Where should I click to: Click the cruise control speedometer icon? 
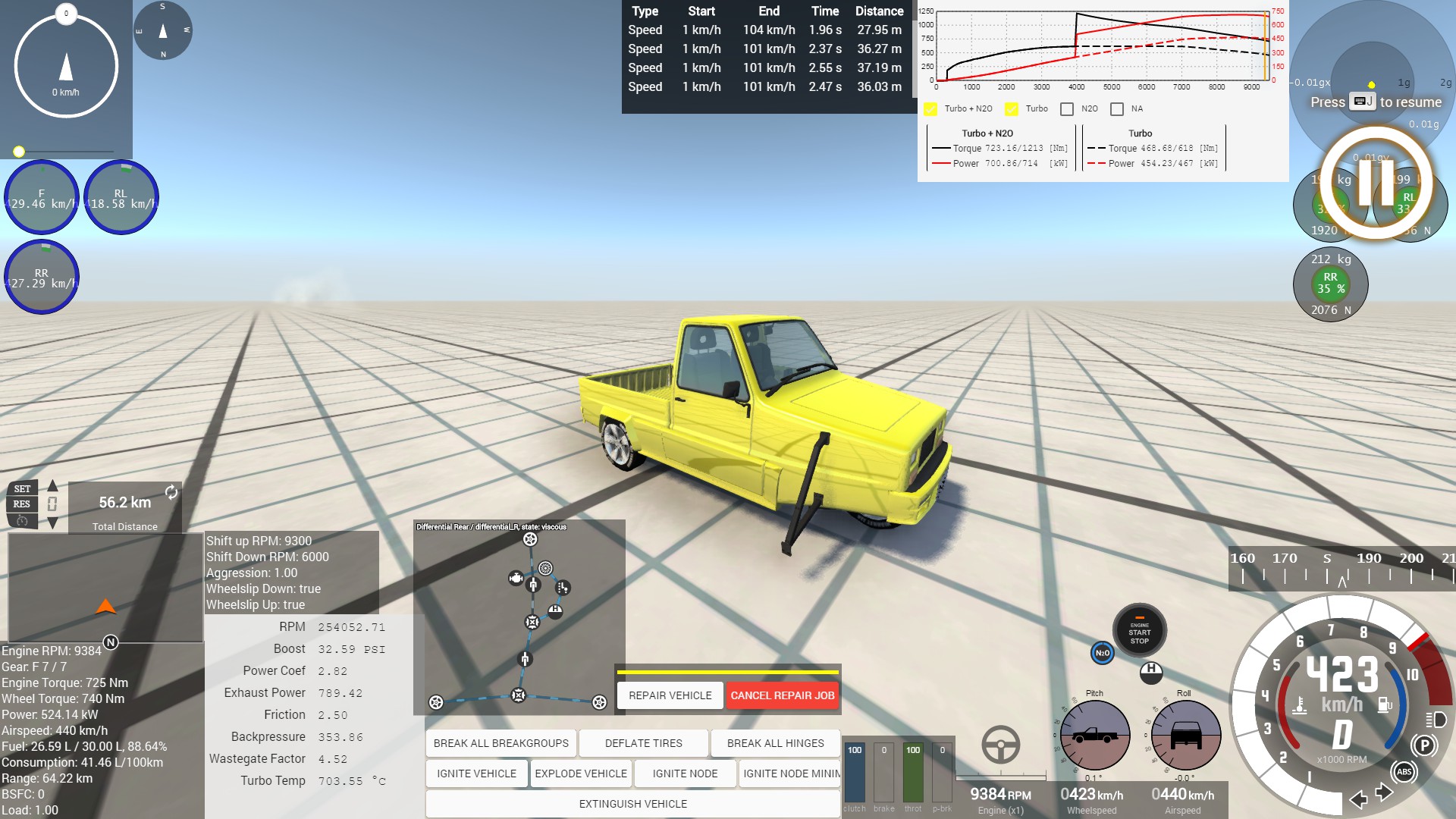coord(22,521)
